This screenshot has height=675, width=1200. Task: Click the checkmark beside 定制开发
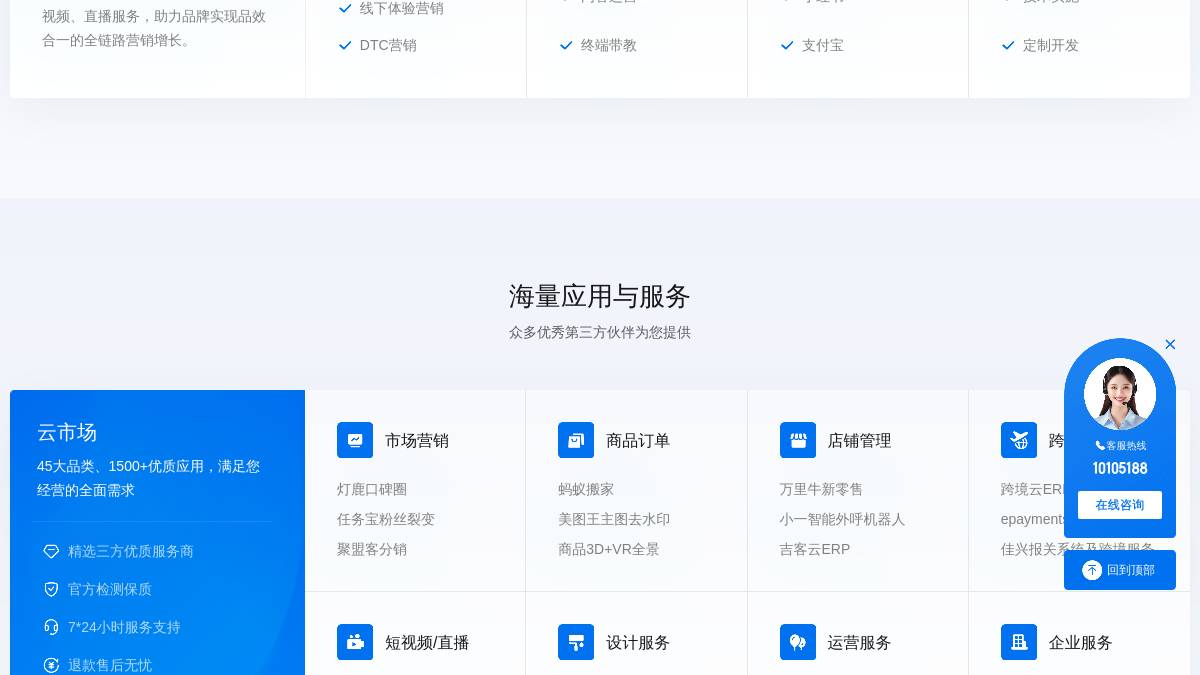click(1008, 45)
